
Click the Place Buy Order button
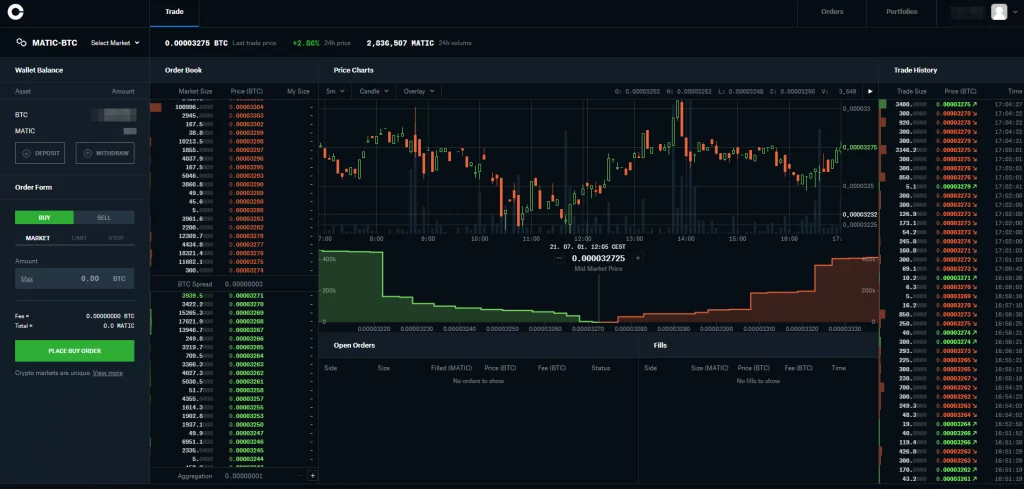(74, 351)
